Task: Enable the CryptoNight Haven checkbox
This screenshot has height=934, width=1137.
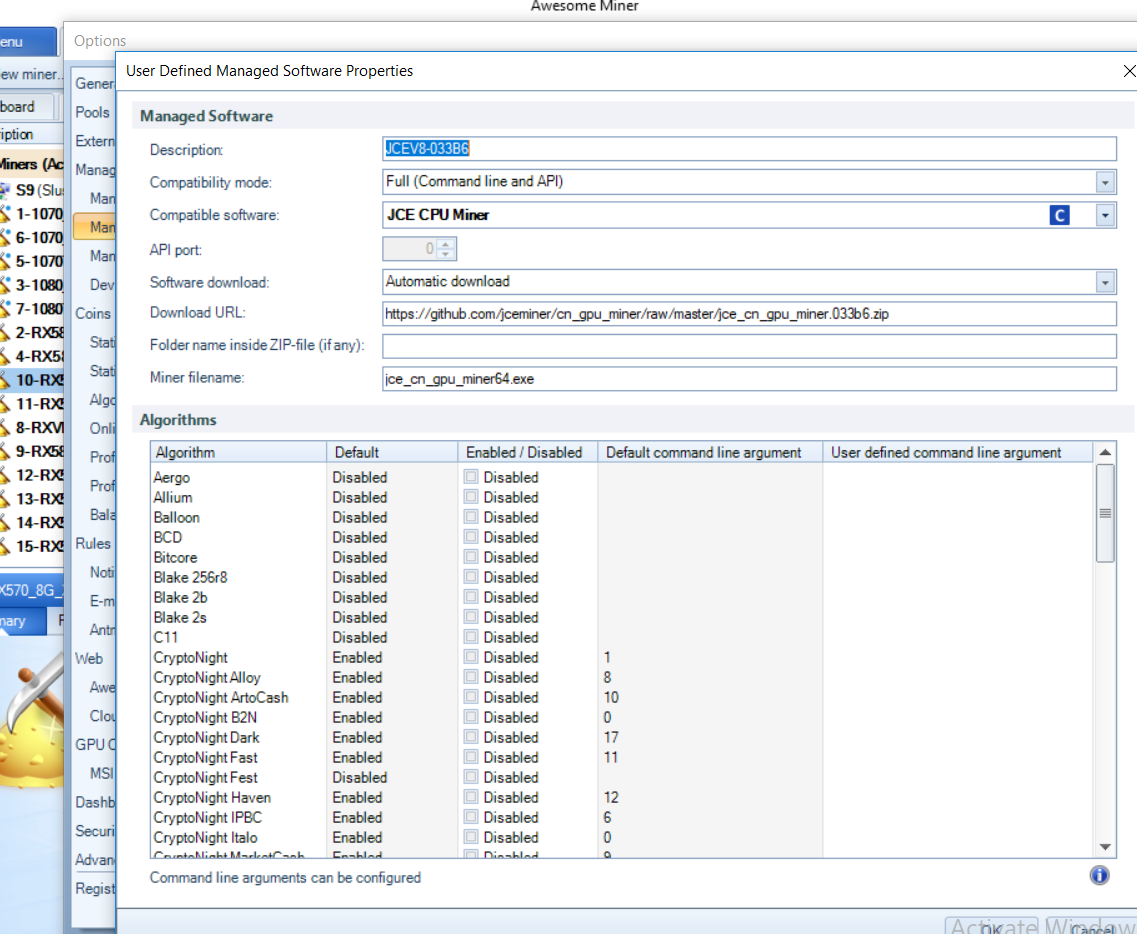Action: click(x=471, y=796)
